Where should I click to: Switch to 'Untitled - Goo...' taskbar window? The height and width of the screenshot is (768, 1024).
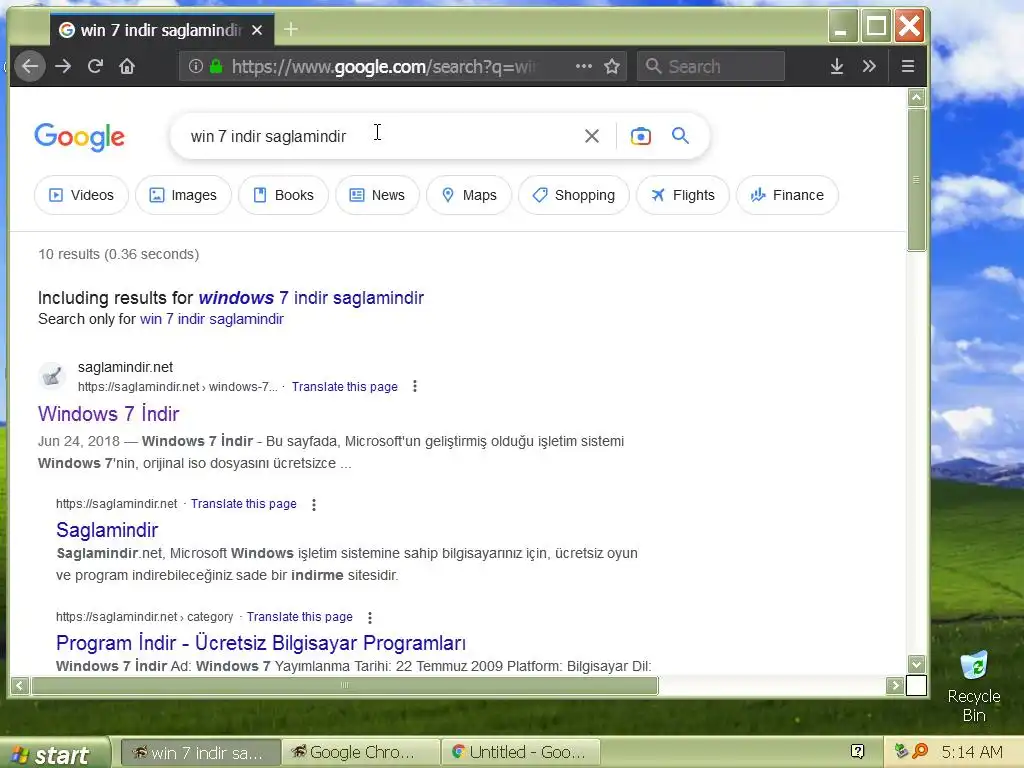tap(521, 753)
